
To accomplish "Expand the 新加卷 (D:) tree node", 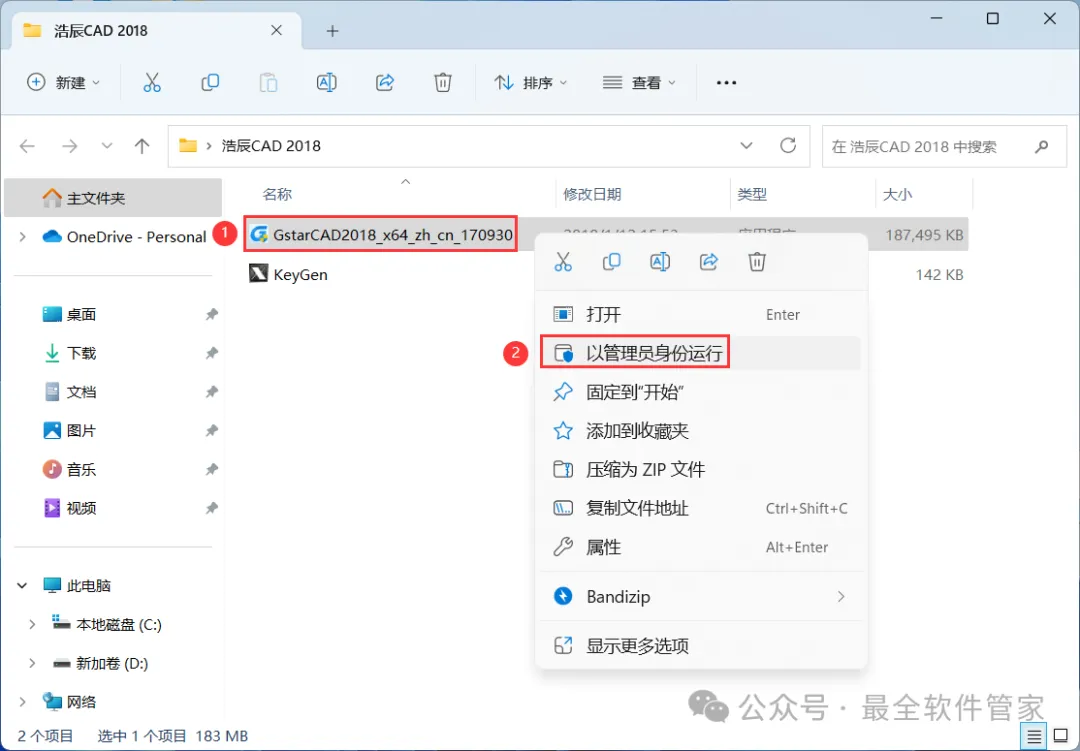I will [32, 663].
